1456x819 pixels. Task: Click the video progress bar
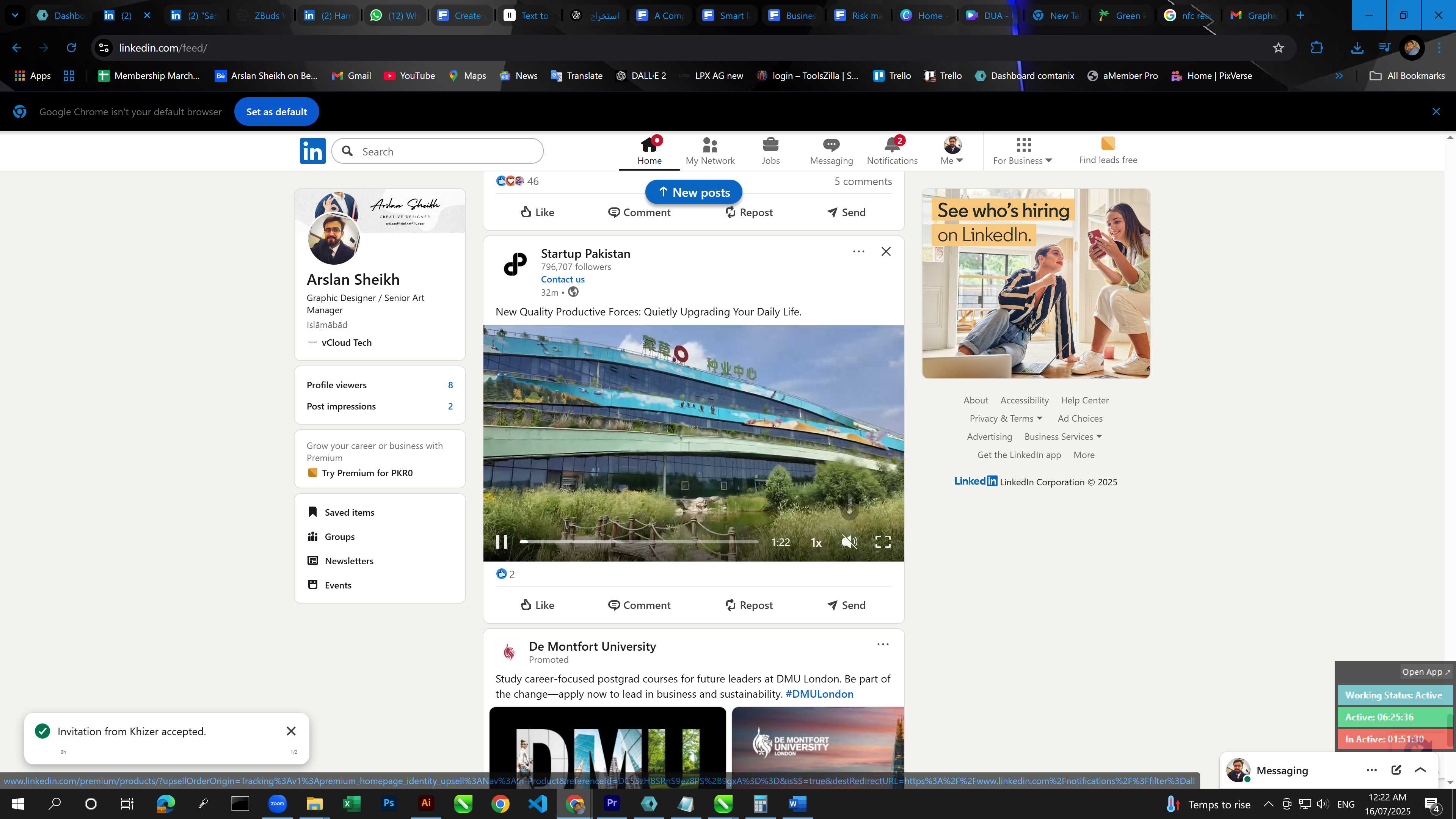pyautogui.click(x=639, y=541)
